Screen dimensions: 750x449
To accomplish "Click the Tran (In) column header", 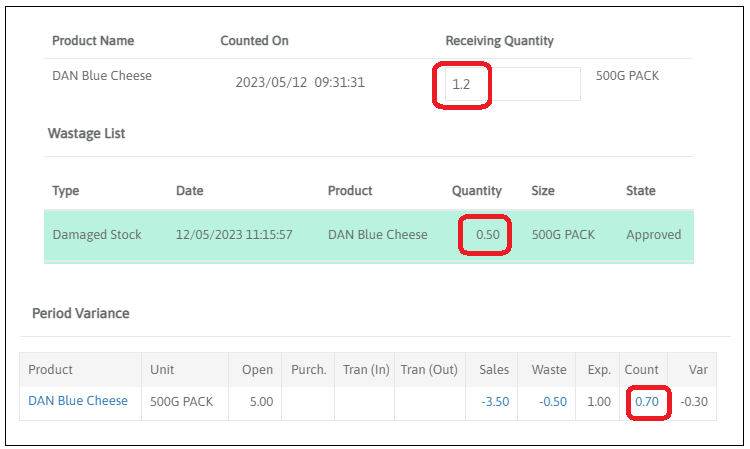I will (365, 370).
